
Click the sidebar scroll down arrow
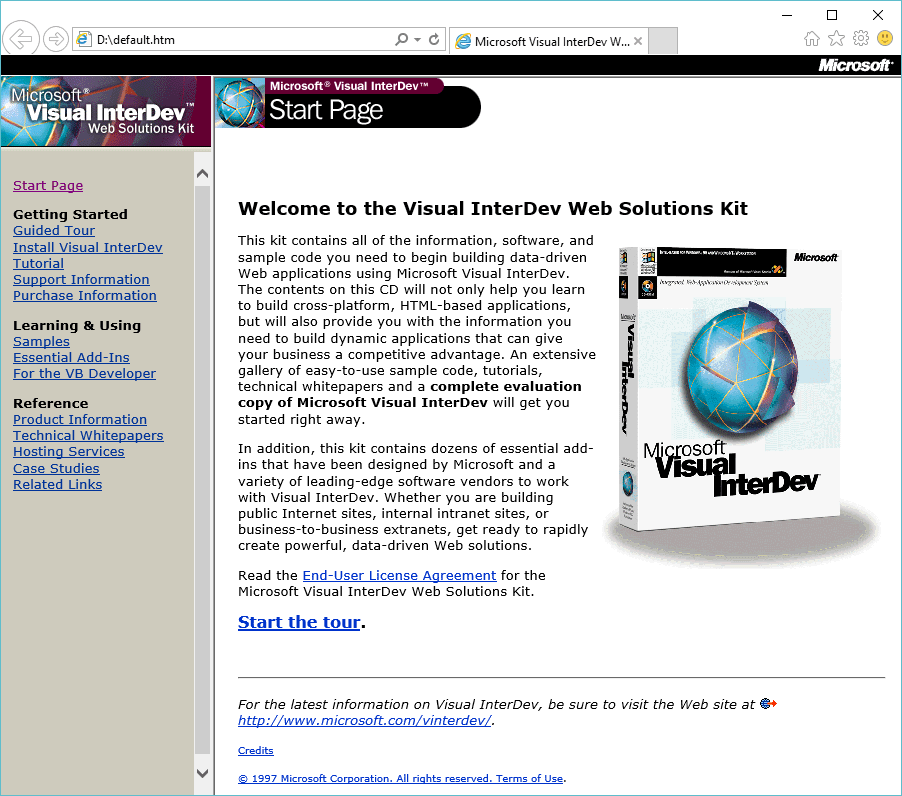[x=202, y=774]
